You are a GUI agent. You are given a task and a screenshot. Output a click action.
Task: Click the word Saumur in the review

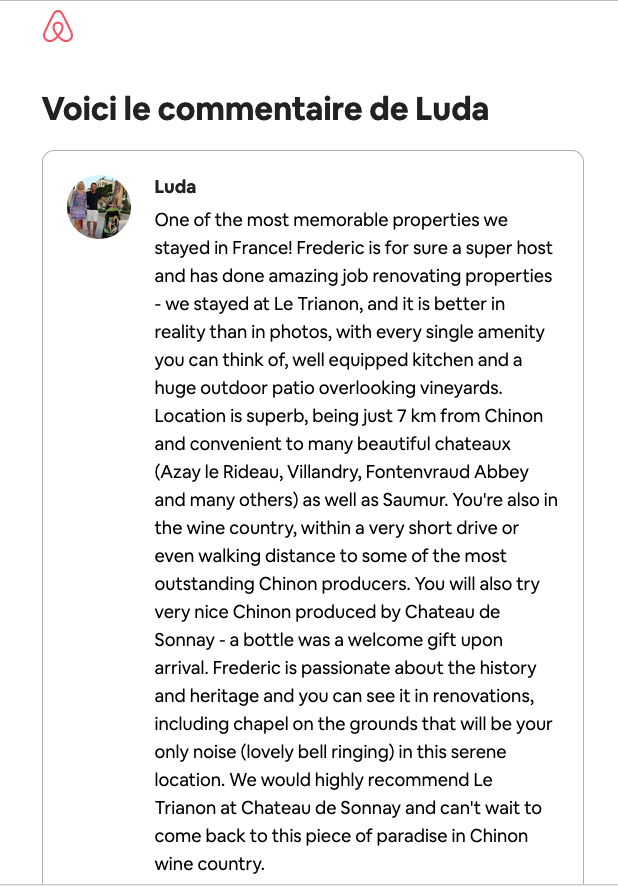pos(415,500)
